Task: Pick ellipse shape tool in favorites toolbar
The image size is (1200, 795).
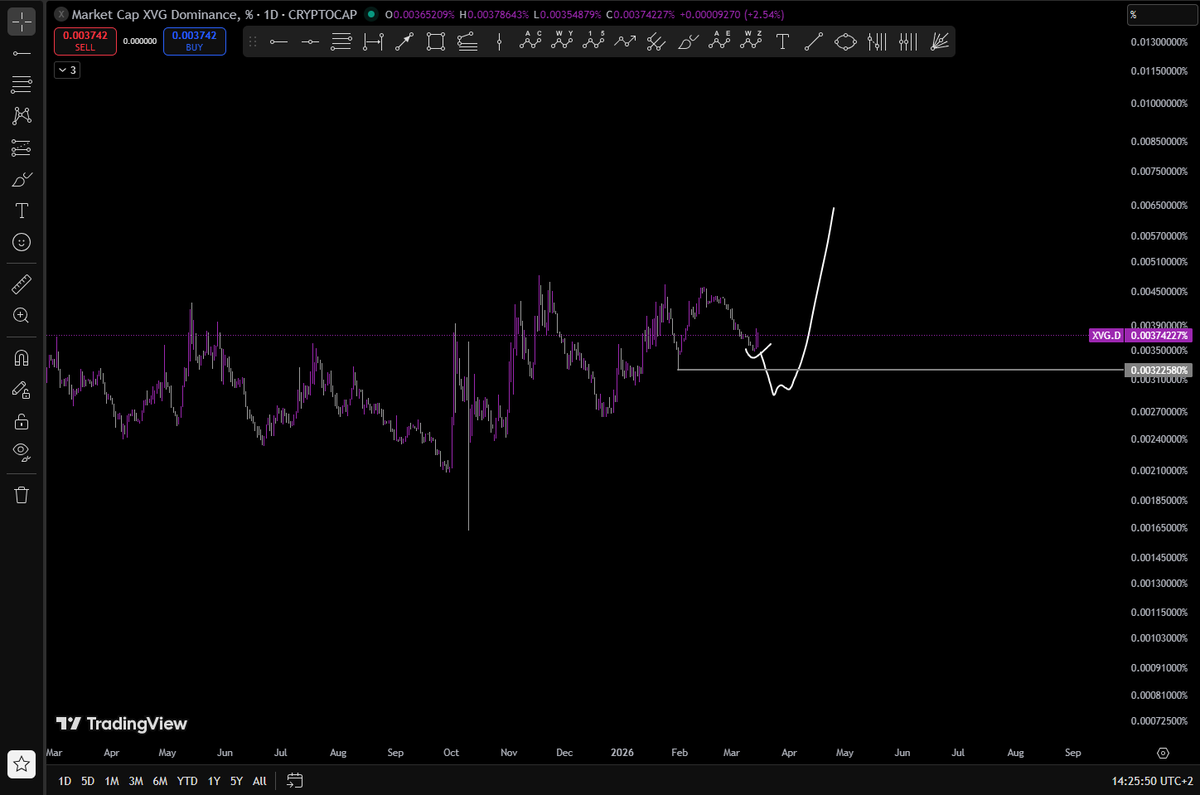Action: coord(846,42)
